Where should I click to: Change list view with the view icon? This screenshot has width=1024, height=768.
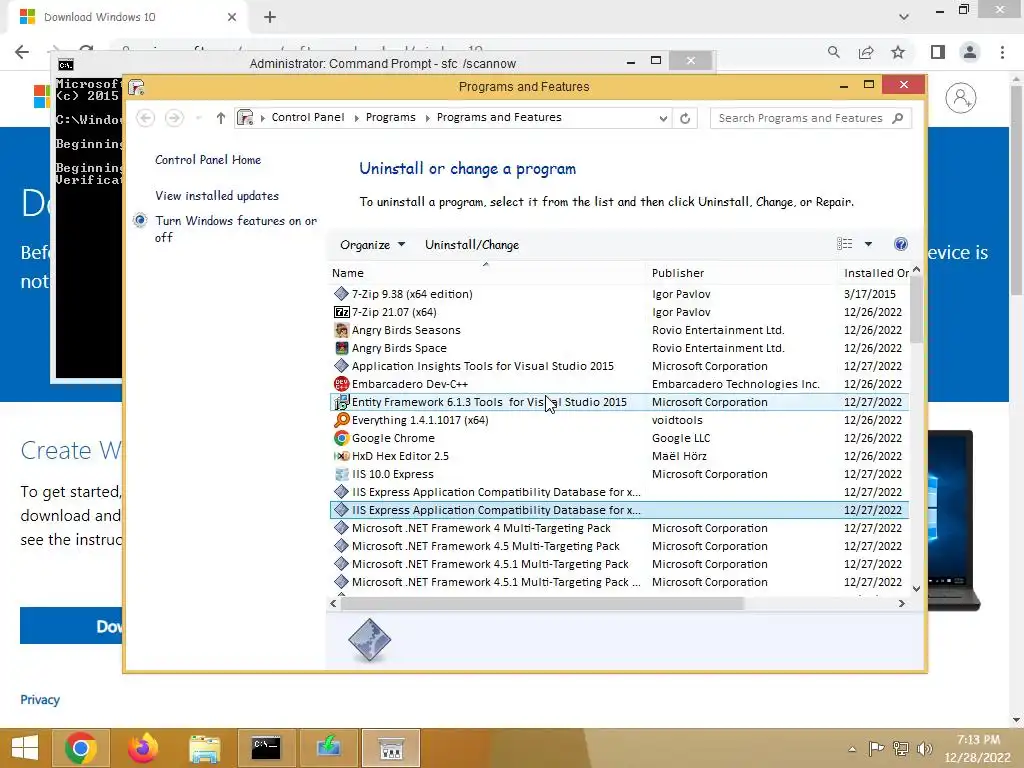point(844,244)
